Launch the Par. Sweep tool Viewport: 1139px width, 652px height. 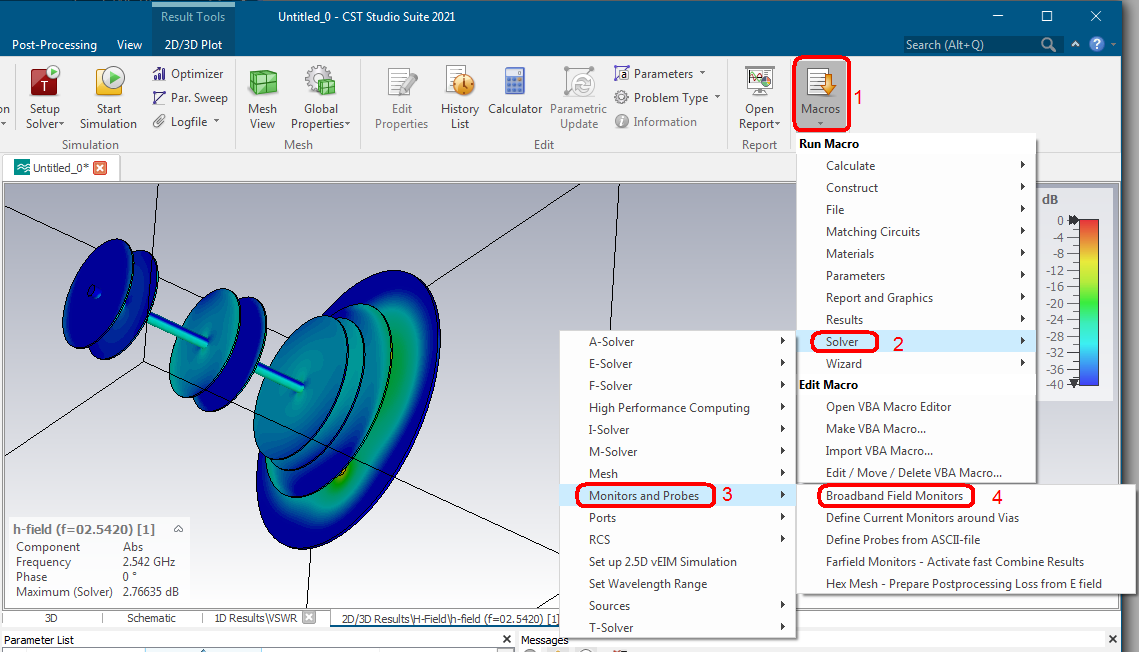[190, 97]
